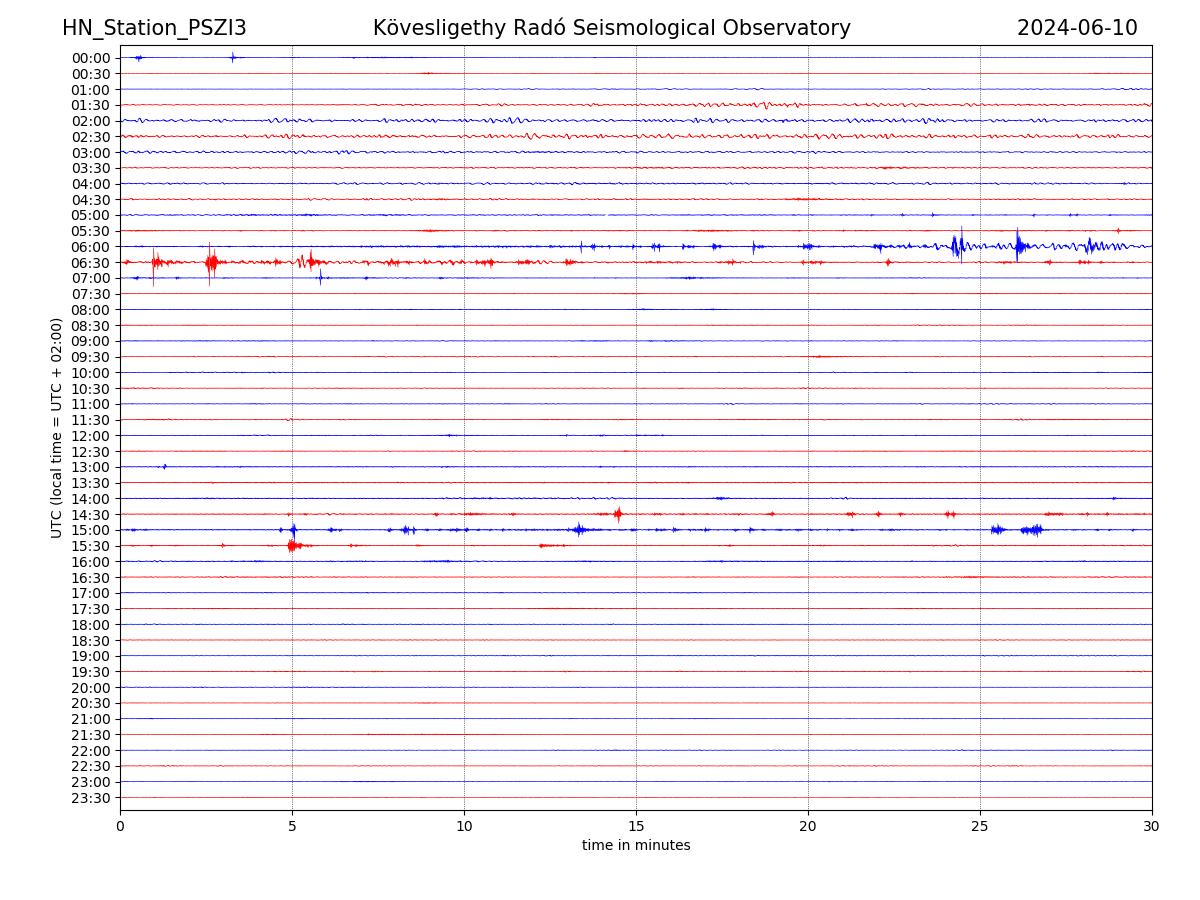The height and width of the screenshot is (900, 1200).
Task: Click the 2024-06-10 date label
Action: [x=1077, y=28]
